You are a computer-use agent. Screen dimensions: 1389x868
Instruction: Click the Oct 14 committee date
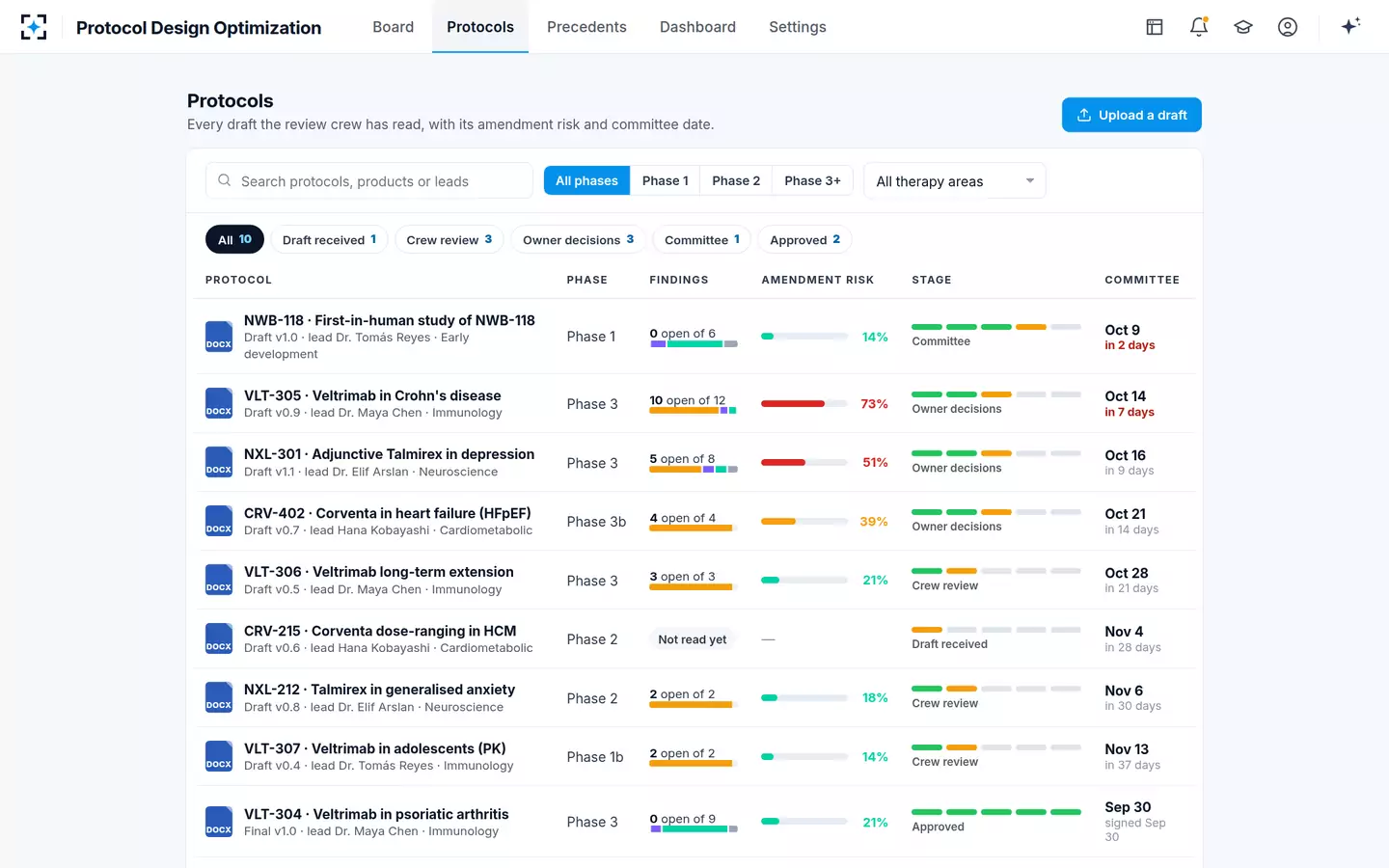click(x=1126, y=396)
